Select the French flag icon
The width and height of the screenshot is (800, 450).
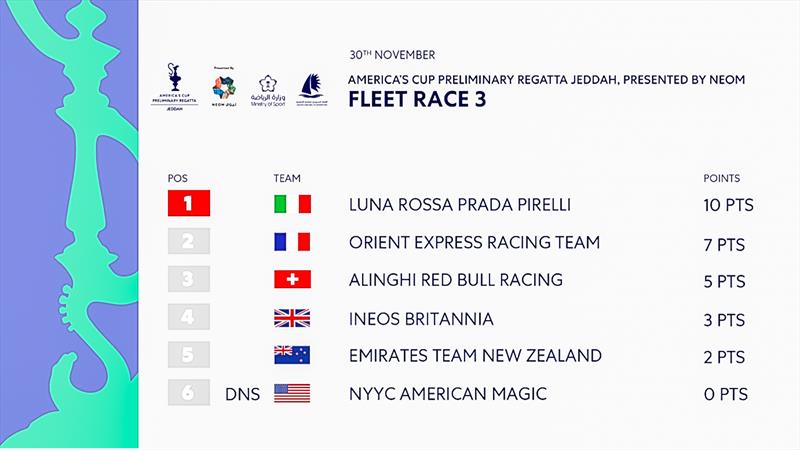[x=292, y=242]
